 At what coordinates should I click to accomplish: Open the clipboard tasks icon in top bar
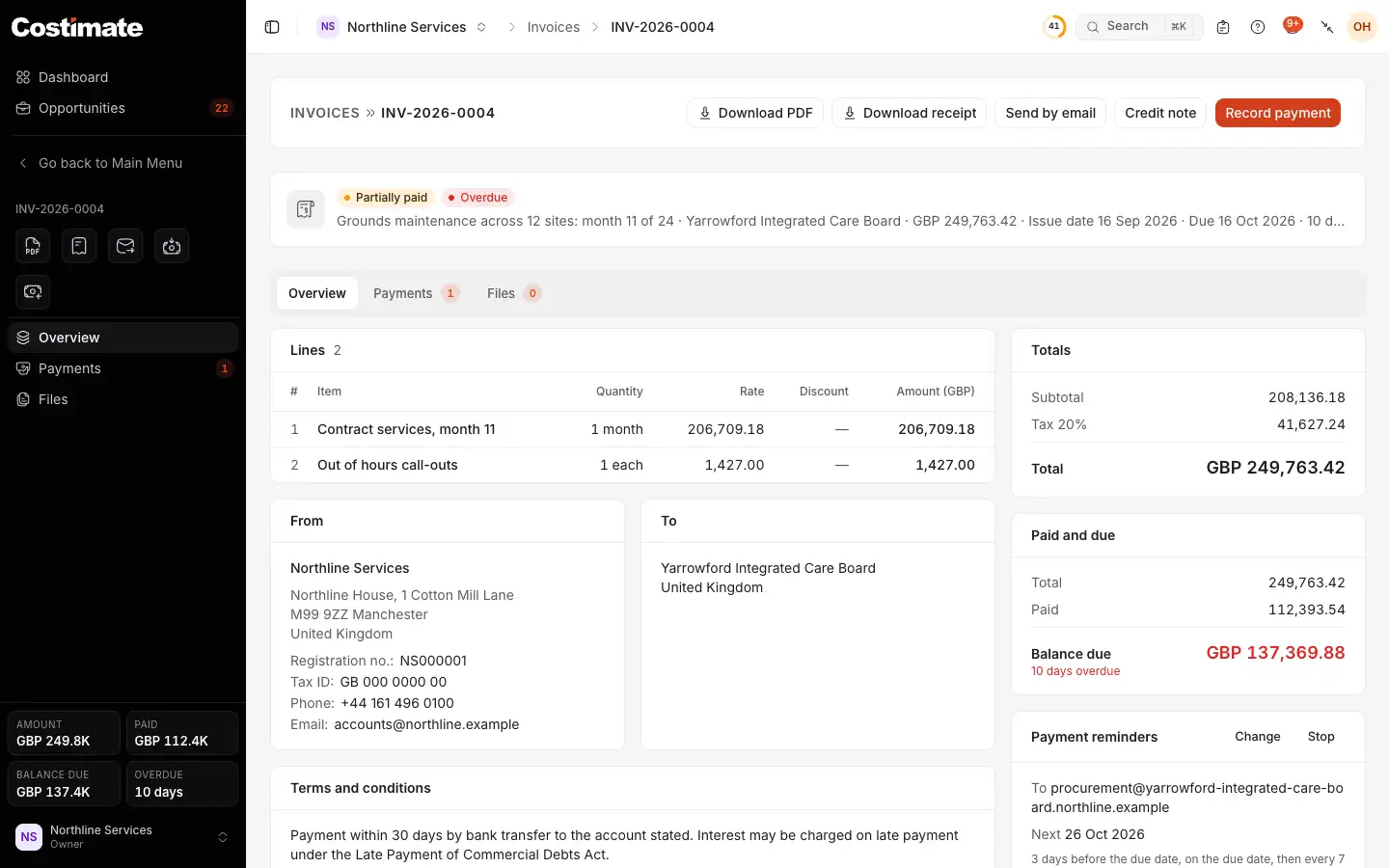tap(1223, 27)
